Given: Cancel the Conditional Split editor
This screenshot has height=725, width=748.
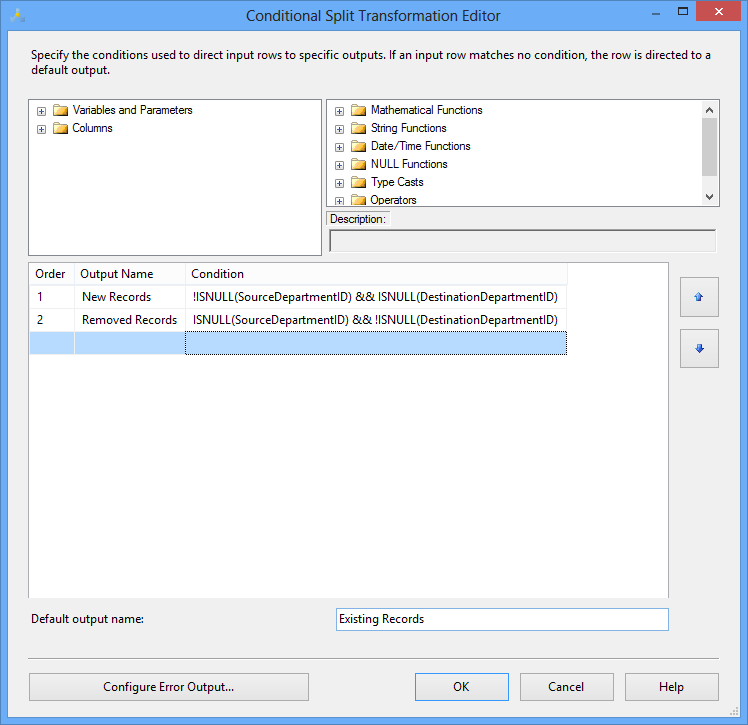Looking at the screenshot, I should click(566, 687).
